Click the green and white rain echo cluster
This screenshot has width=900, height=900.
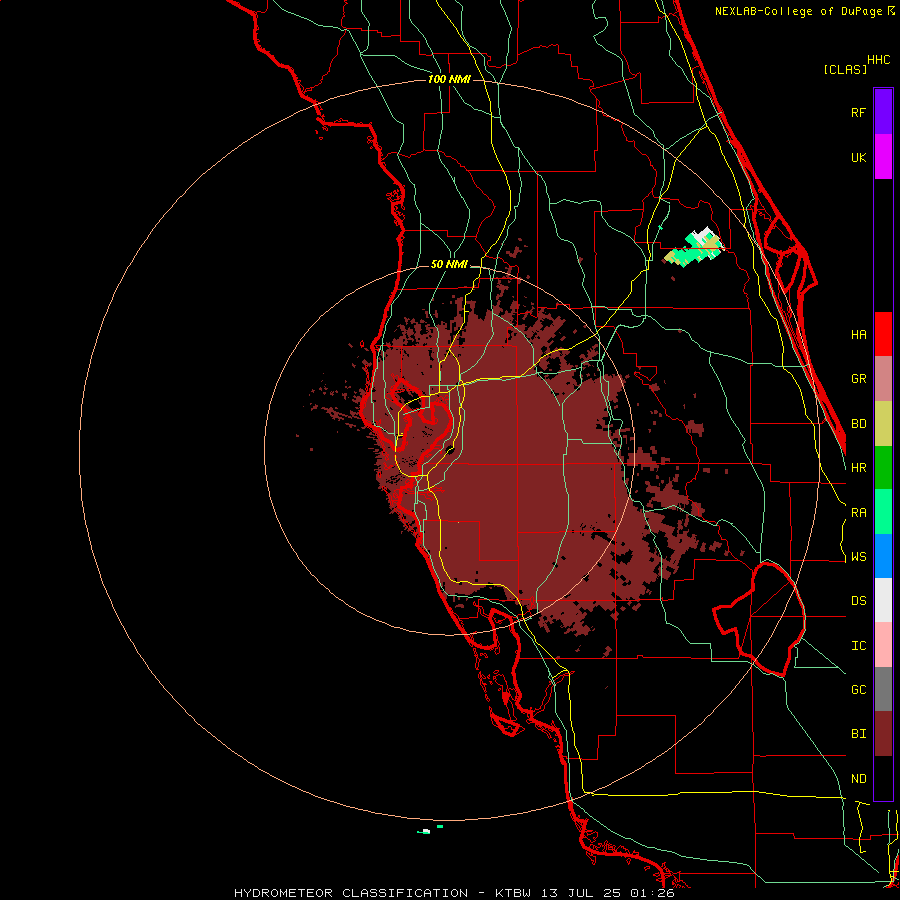tap(696, 248)
